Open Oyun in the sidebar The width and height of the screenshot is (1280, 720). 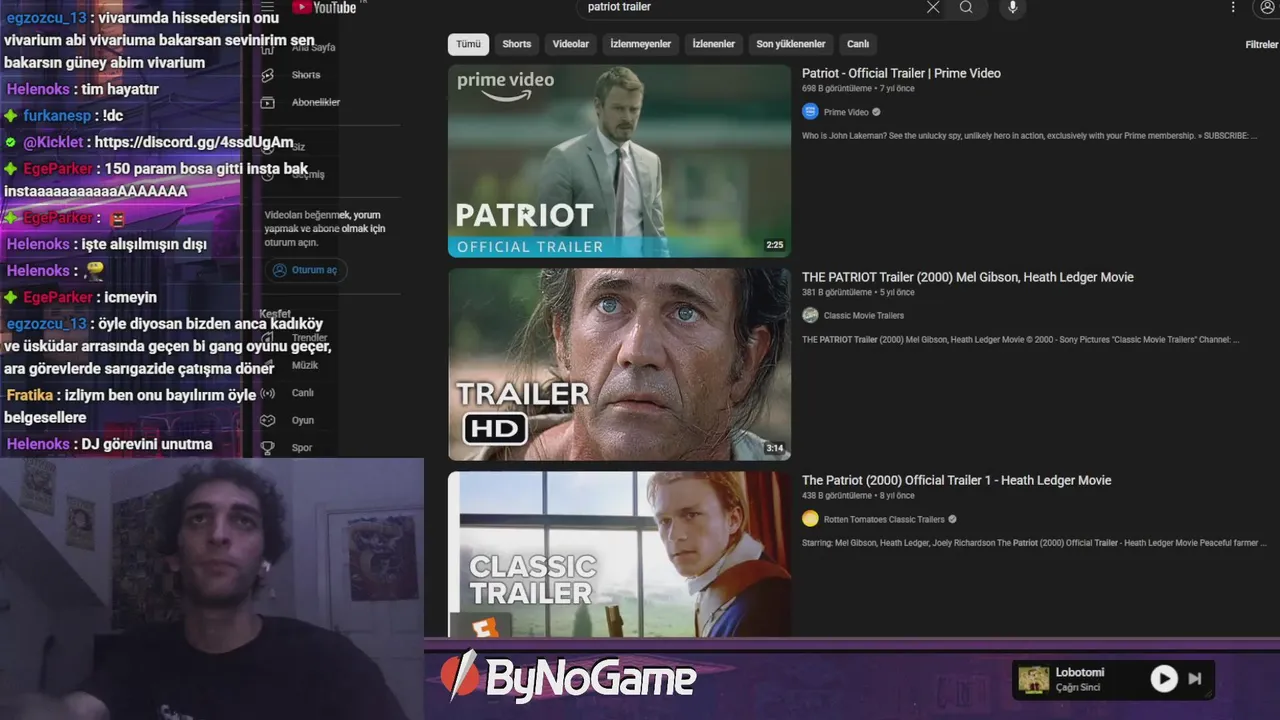tap(302, 421)
